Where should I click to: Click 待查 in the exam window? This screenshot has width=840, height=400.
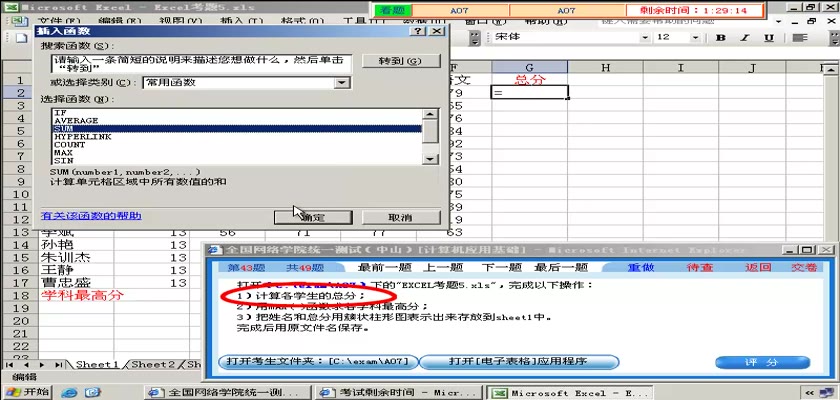(x=700, y=268)
